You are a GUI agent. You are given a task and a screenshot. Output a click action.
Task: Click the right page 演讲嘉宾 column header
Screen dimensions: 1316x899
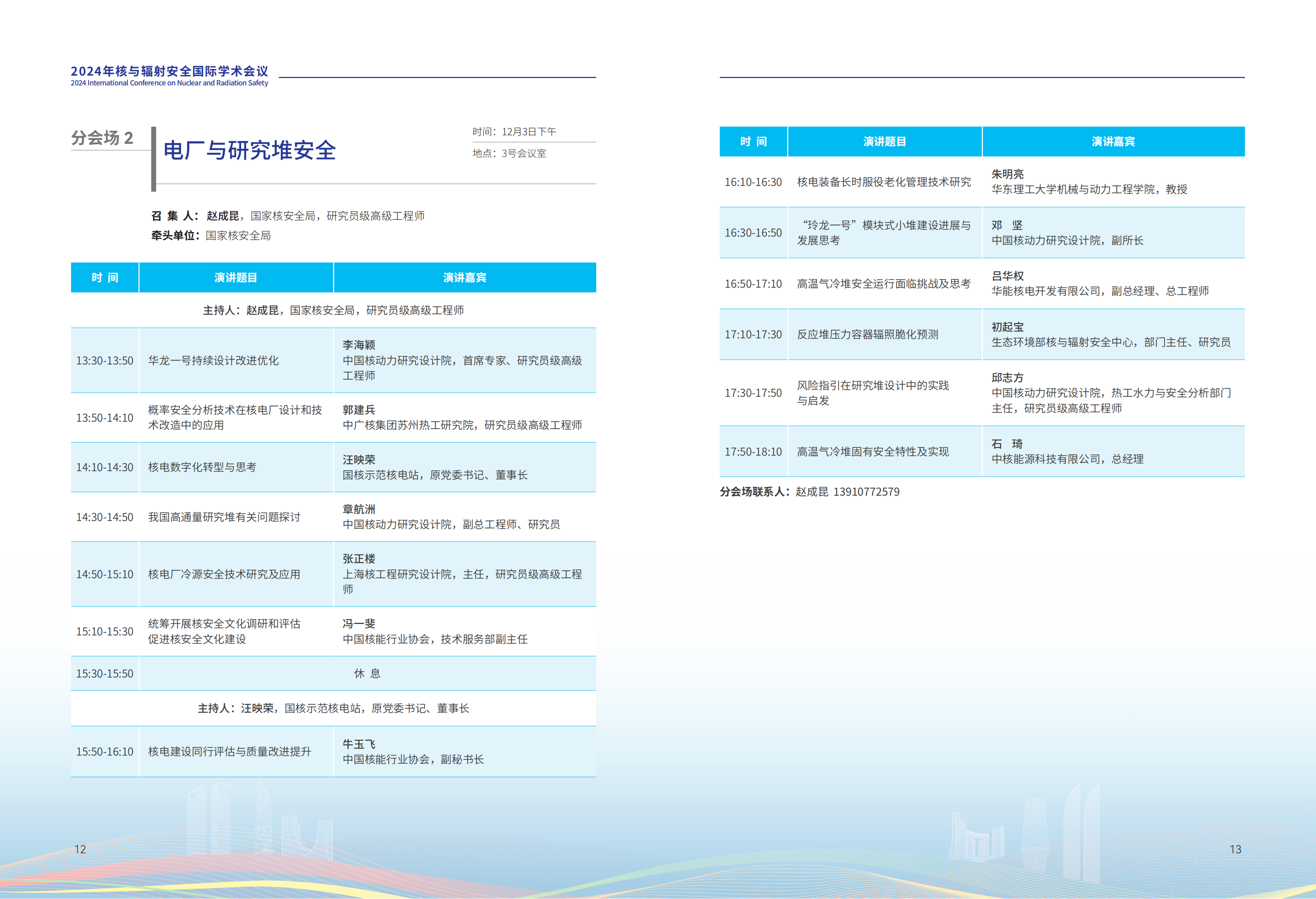coord(1113,141)
